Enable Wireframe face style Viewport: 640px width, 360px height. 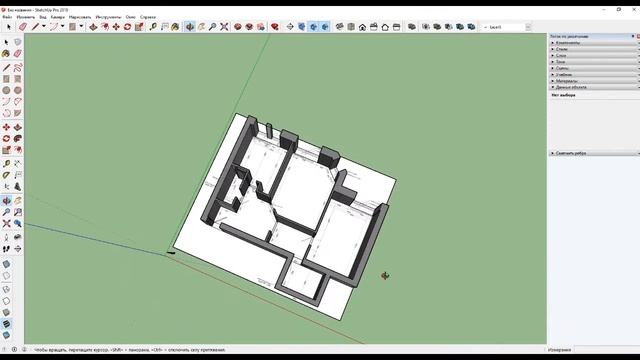tap(6, 289)
